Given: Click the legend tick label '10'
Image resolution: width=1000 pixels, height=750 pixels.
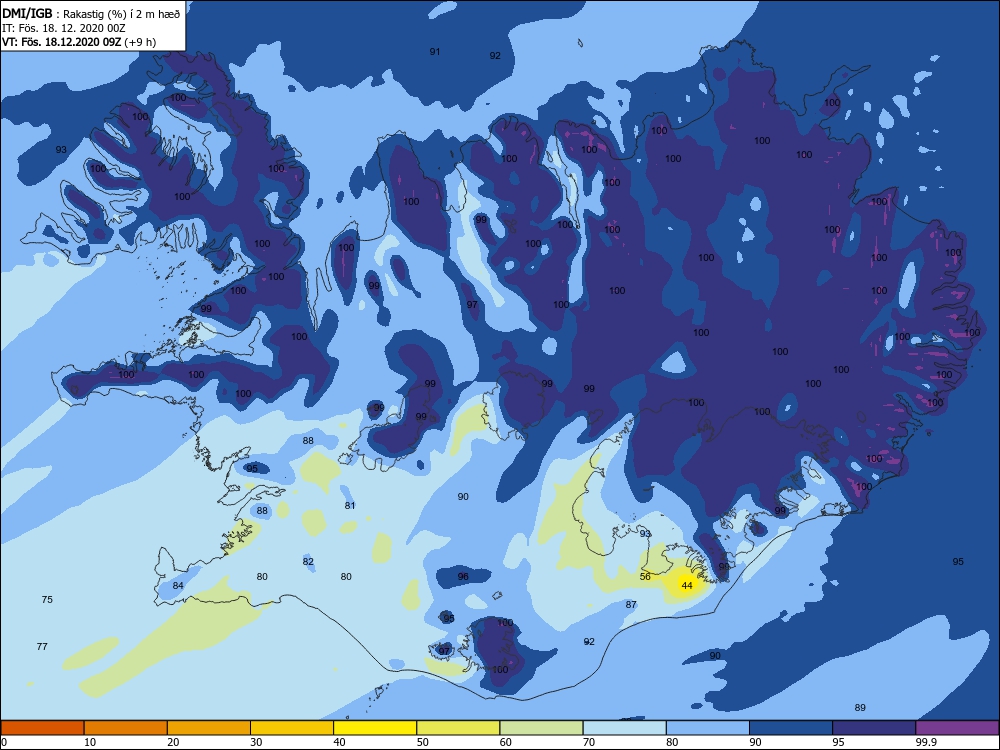Looking at the screenshot, I should click(x=90, y=742).
